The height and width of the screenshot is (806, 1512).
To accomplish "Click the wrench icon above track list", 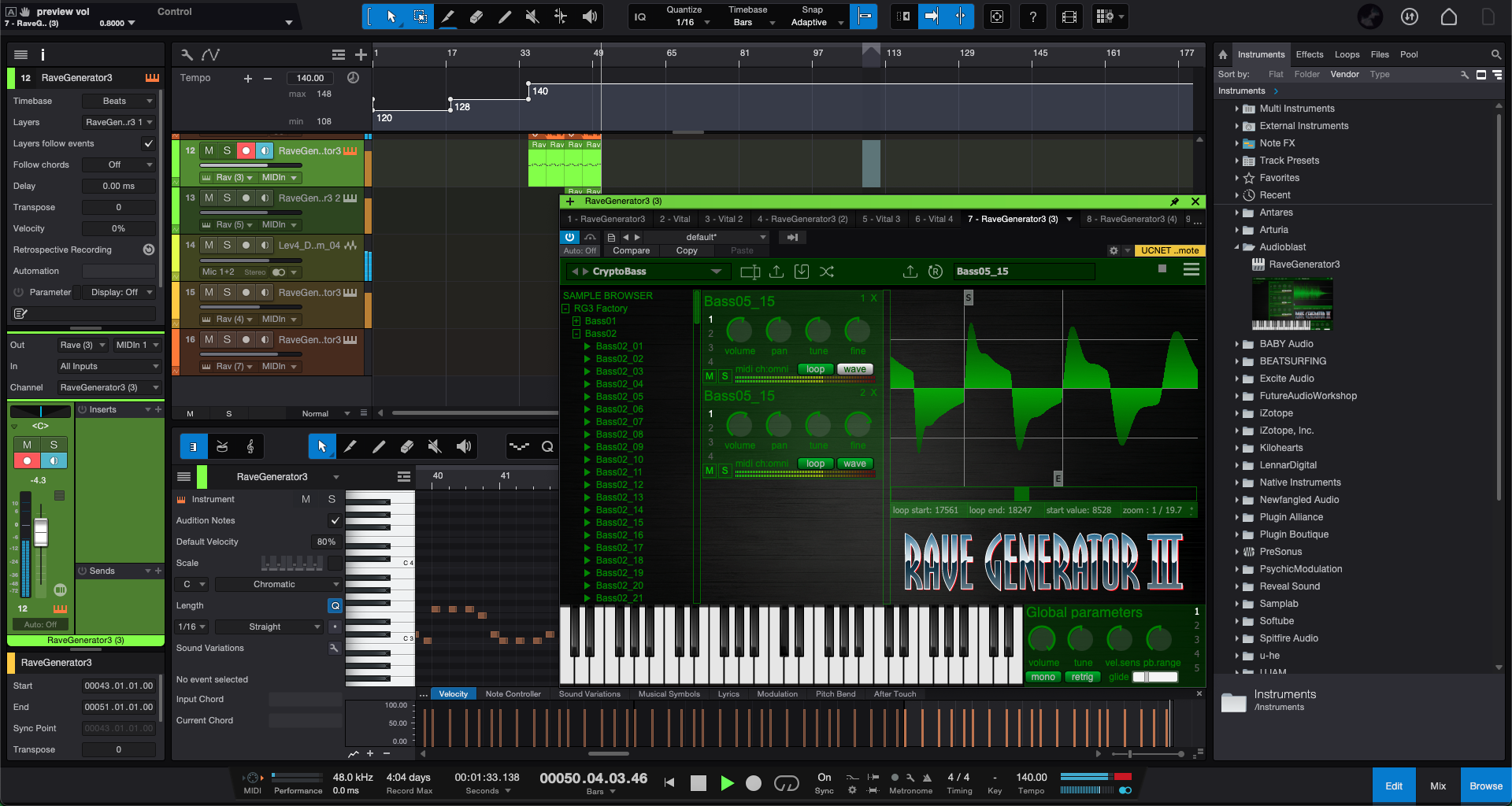I will (187, 54).
